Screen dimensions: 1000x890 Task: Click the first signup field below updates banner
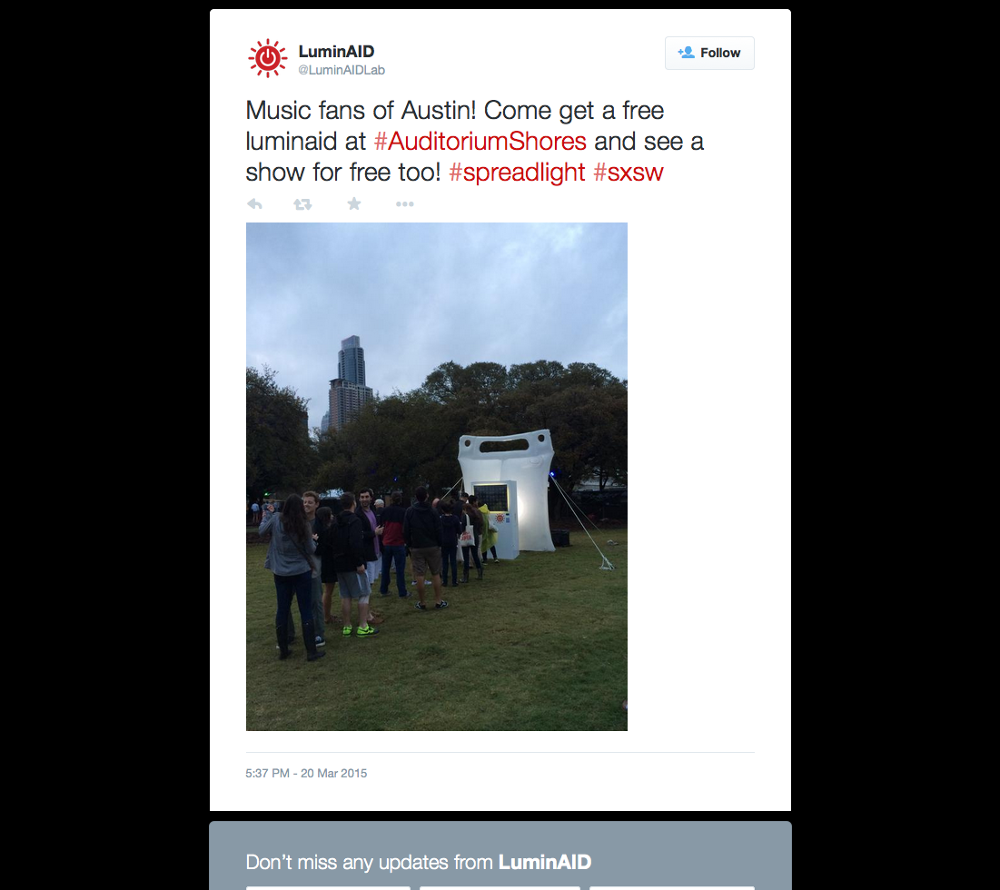click(x=328, y=887)
